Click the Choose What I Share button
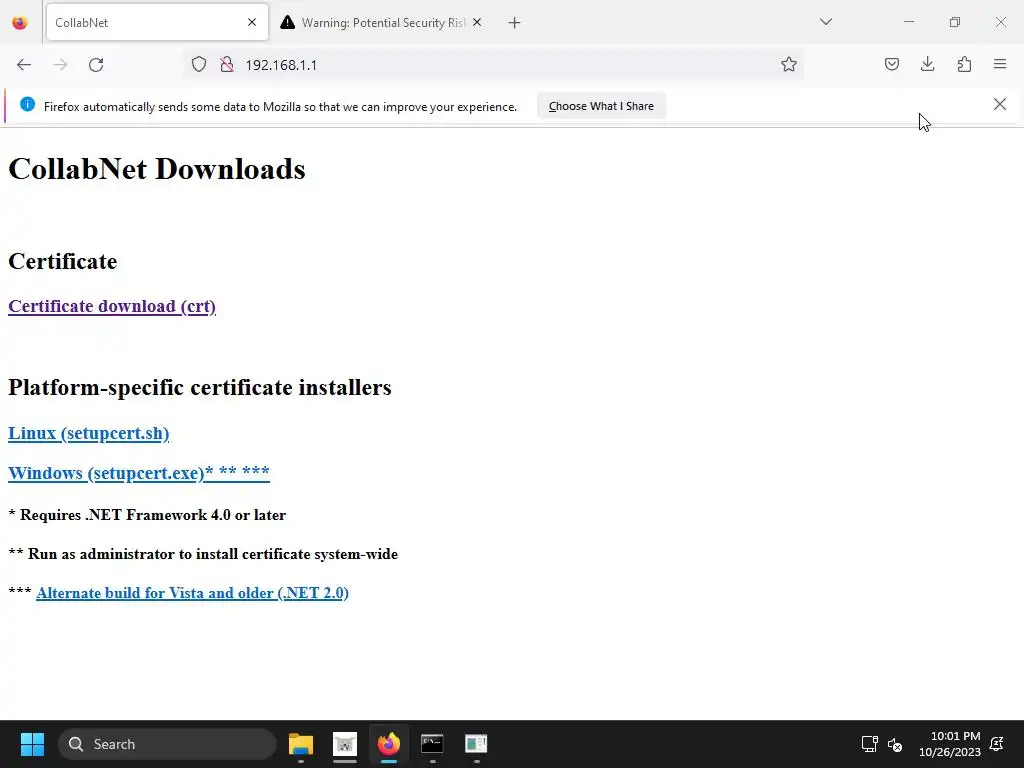This screenshot has width=1024, height=768. pos(601,106)
